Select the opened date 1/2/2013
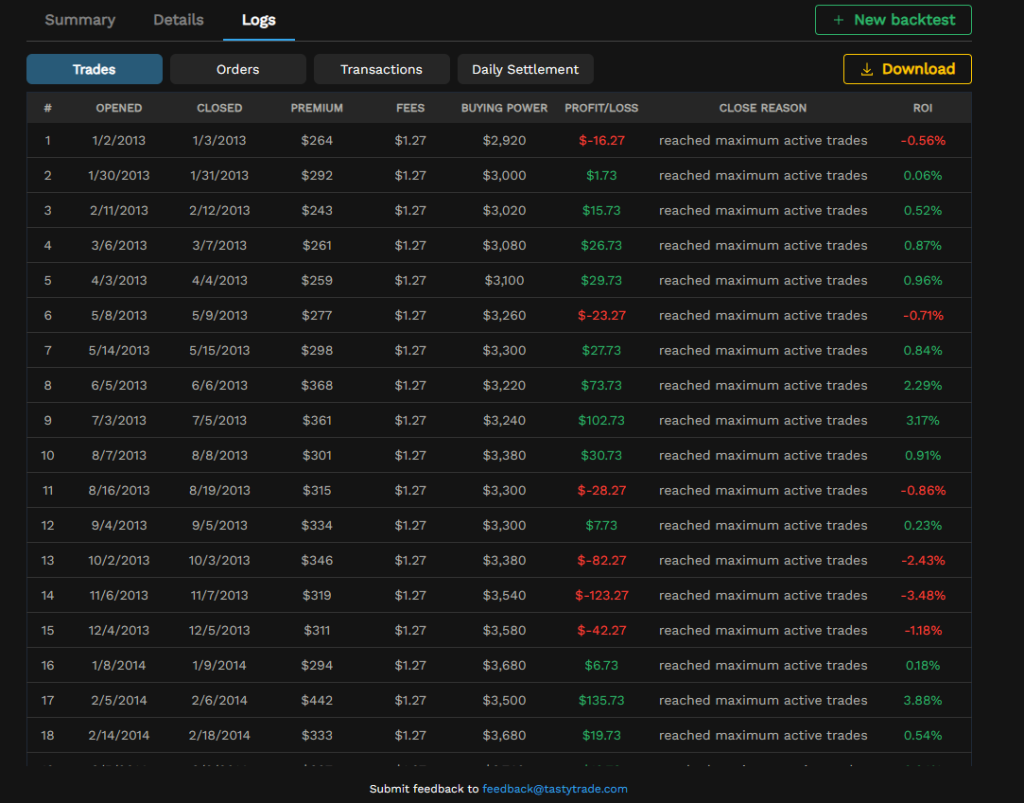 click(x=119, y=140)
